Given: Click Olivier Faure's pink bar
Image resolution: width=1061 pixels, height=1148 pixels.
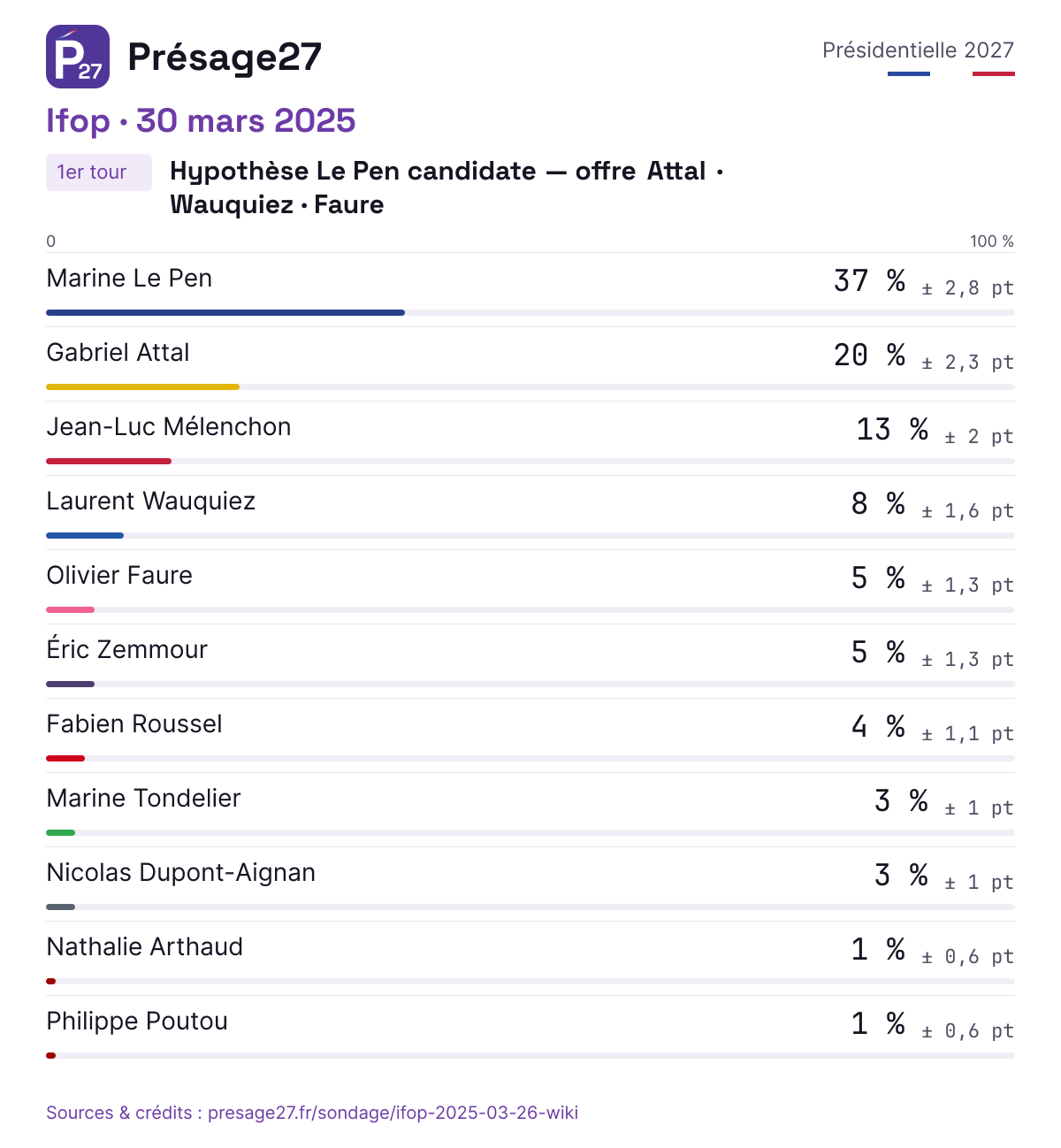Looking at the screenshot, I should pyautogui.click(x=70, y=609).
